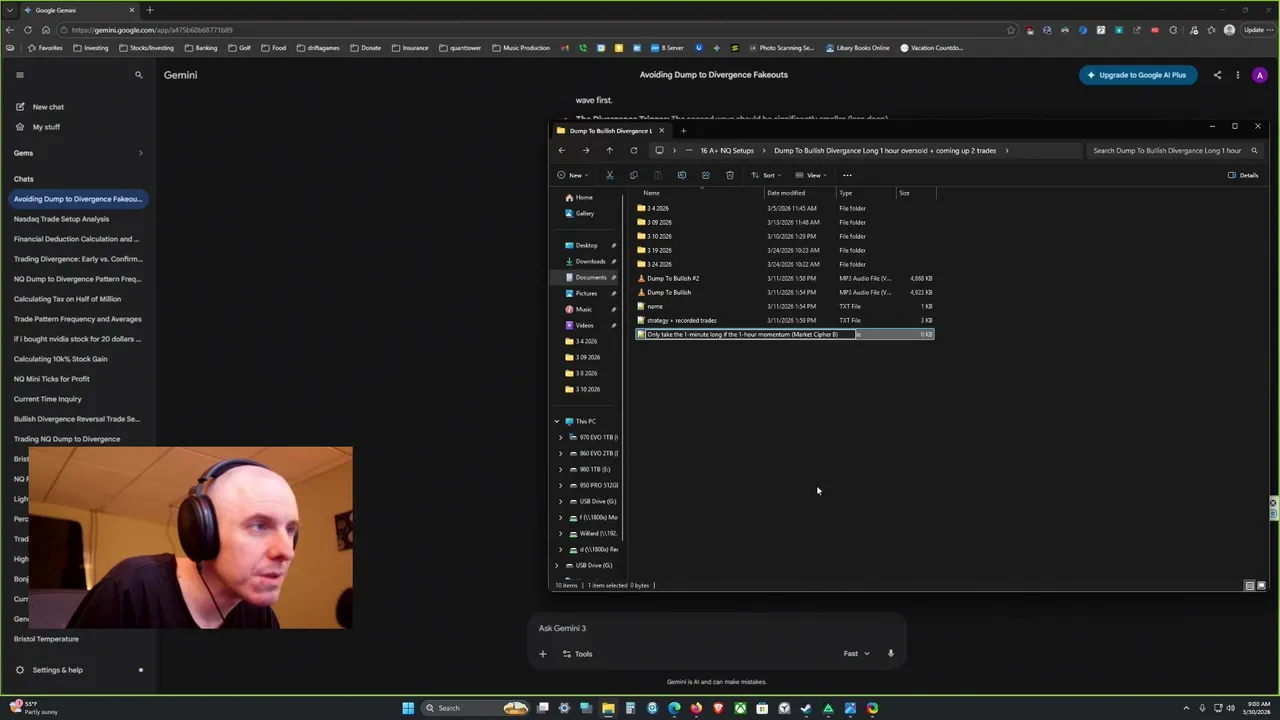Click the Explorer search box

[x=1173, y=151]
